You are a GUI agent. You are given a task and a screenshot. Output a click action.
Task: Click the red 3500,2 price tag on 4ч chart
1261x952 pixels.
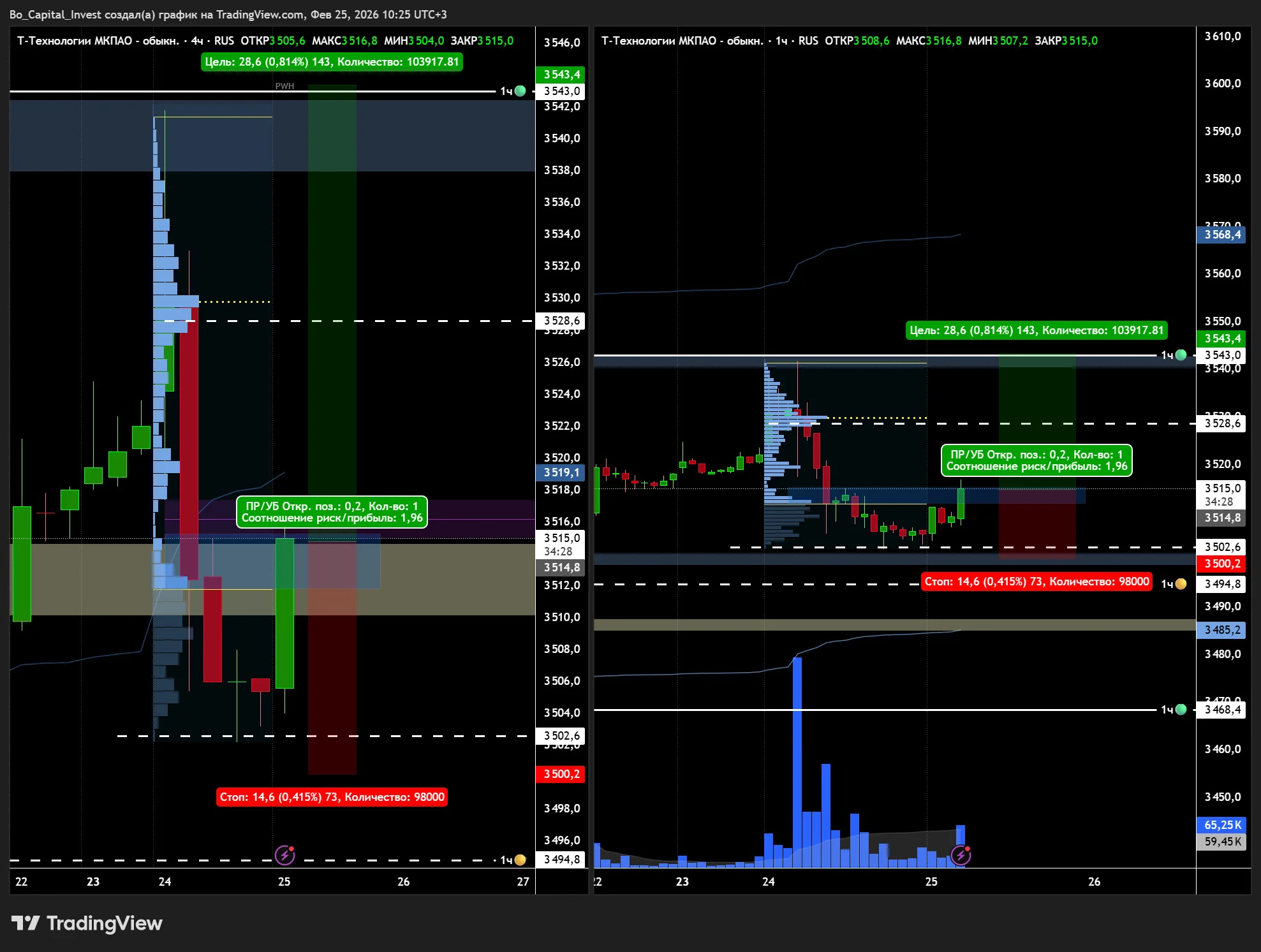561,774
